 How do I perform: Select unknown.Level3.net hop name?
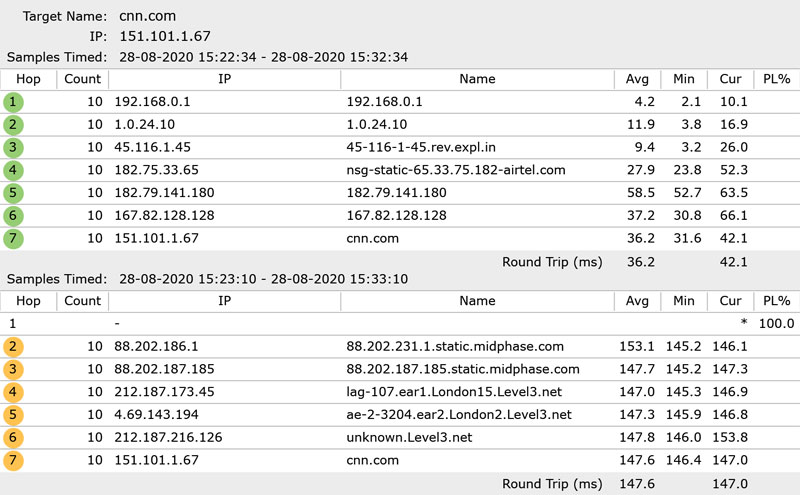tap(409, 437)
